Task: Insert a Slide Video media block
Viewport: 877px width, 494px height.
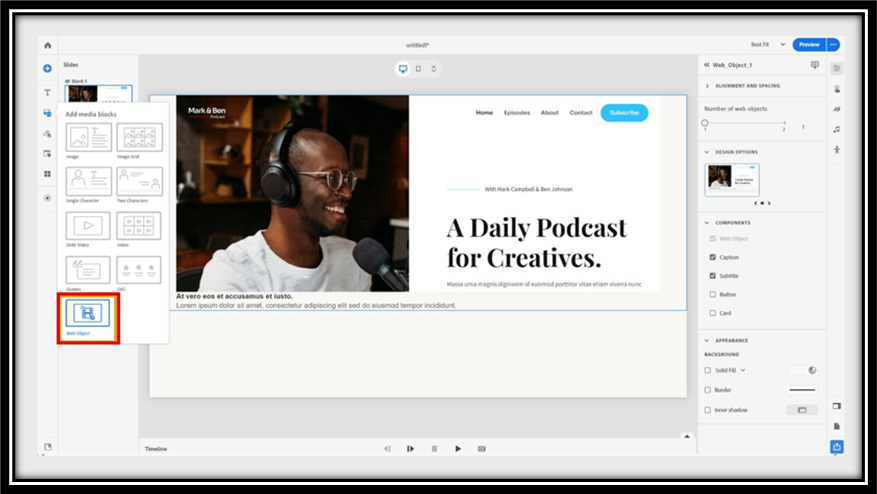Action: tap(88, 226)
